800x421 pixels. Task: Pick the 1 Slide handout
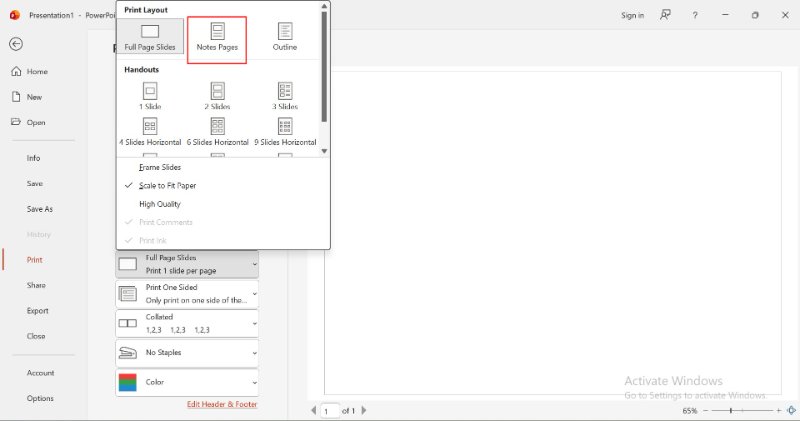(150, 96)
